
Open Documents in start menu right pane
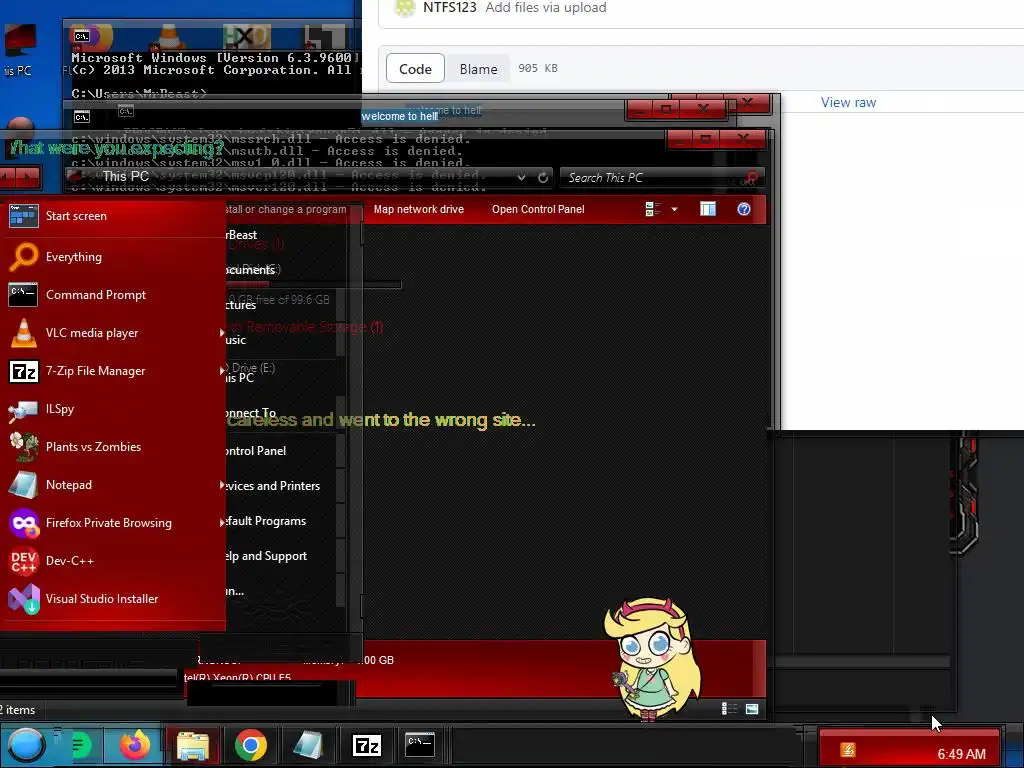(251, 270)
